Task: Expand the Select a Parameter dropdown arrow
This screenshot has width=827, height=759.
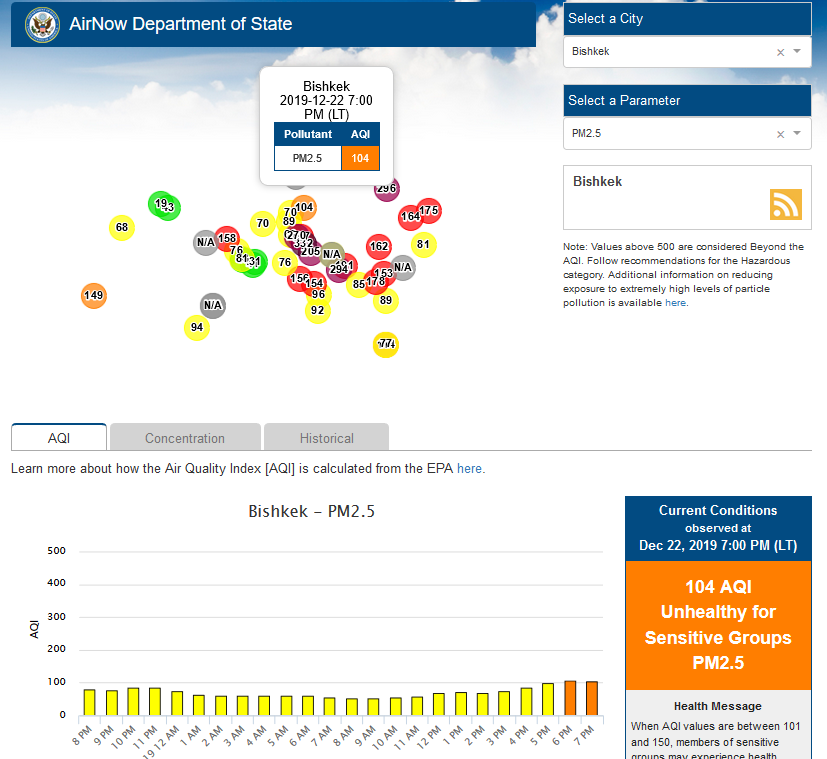Action: click(797, 133)
